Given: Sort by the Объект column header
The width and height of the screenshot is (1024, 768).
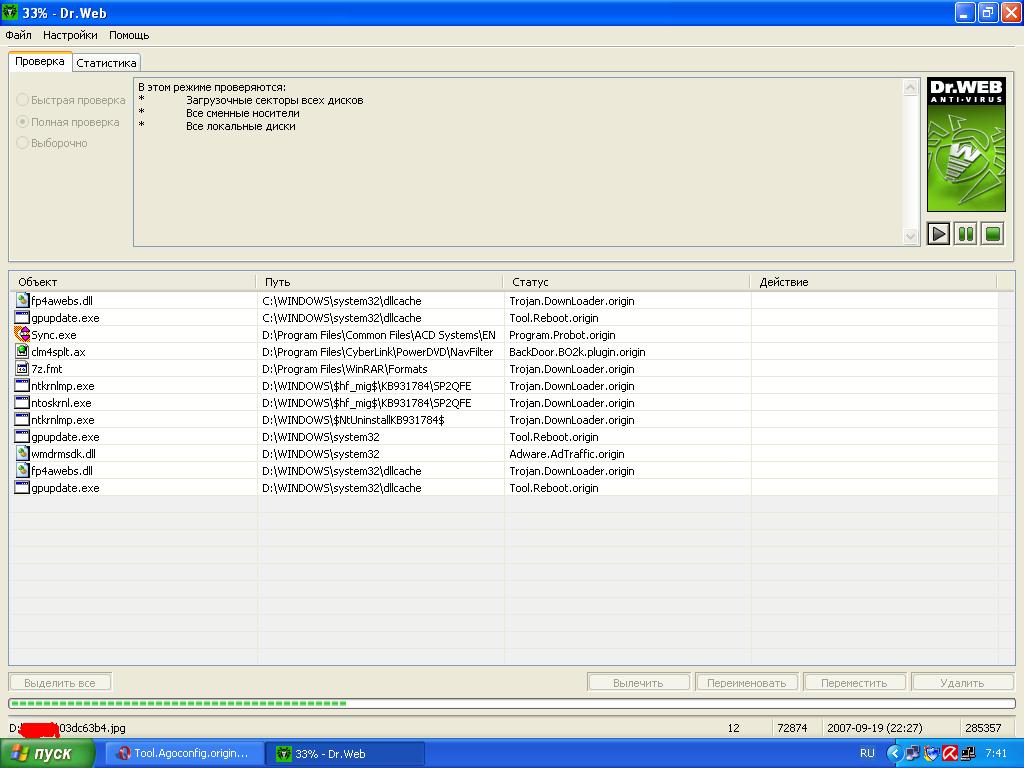Looking at the screenshot, I should (132, 282).
